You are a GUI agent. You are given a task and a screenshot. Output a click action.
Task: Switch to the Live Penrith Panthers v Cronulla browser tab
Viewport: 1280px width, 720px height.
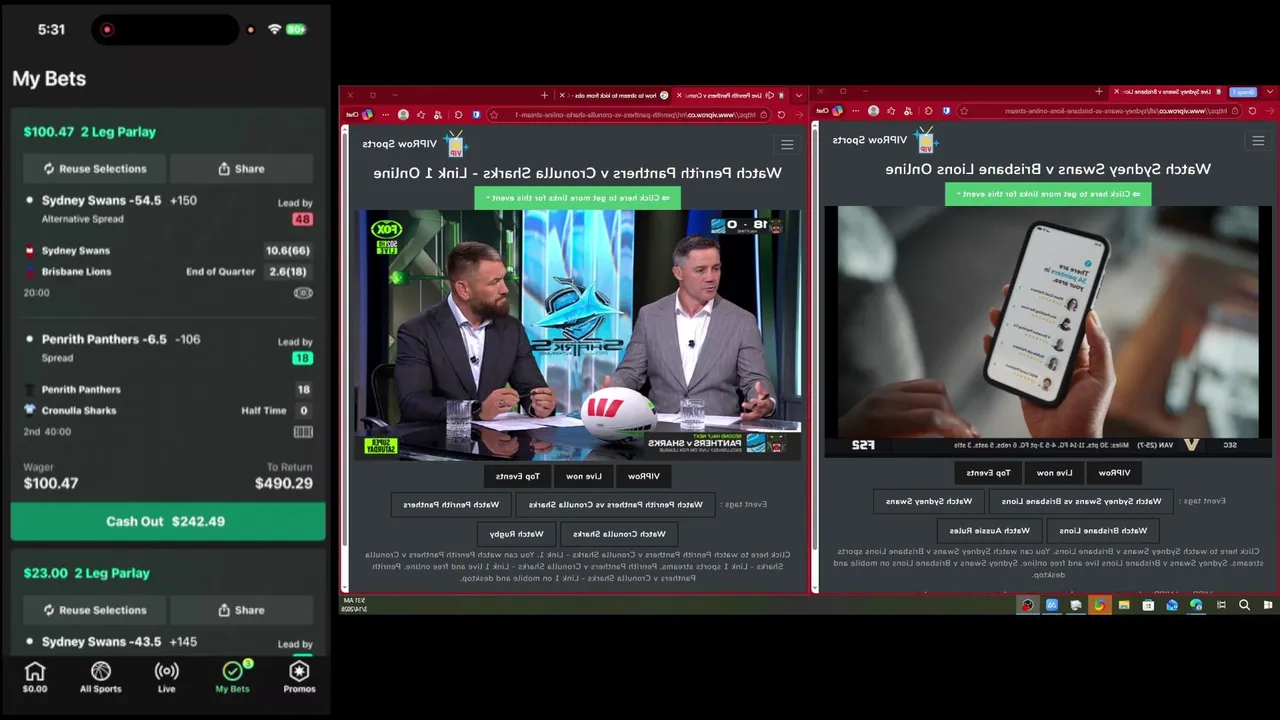[x=731, y=95]
